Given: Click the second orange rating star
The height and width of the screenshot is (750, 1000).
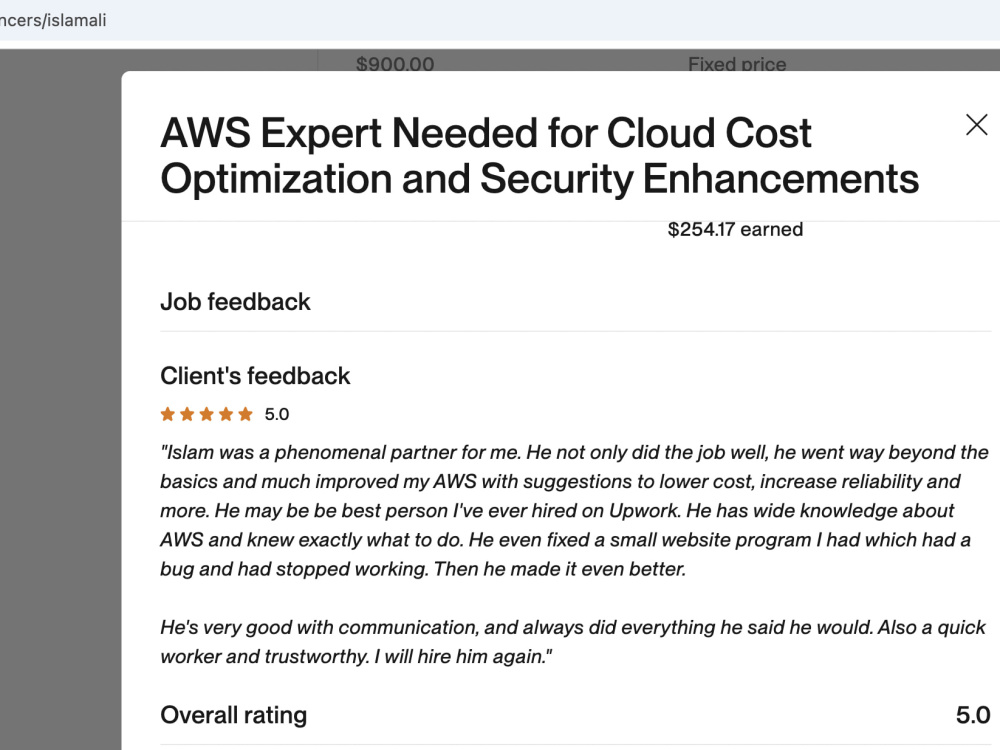Looking at the screenshot, I should [187, 415].
